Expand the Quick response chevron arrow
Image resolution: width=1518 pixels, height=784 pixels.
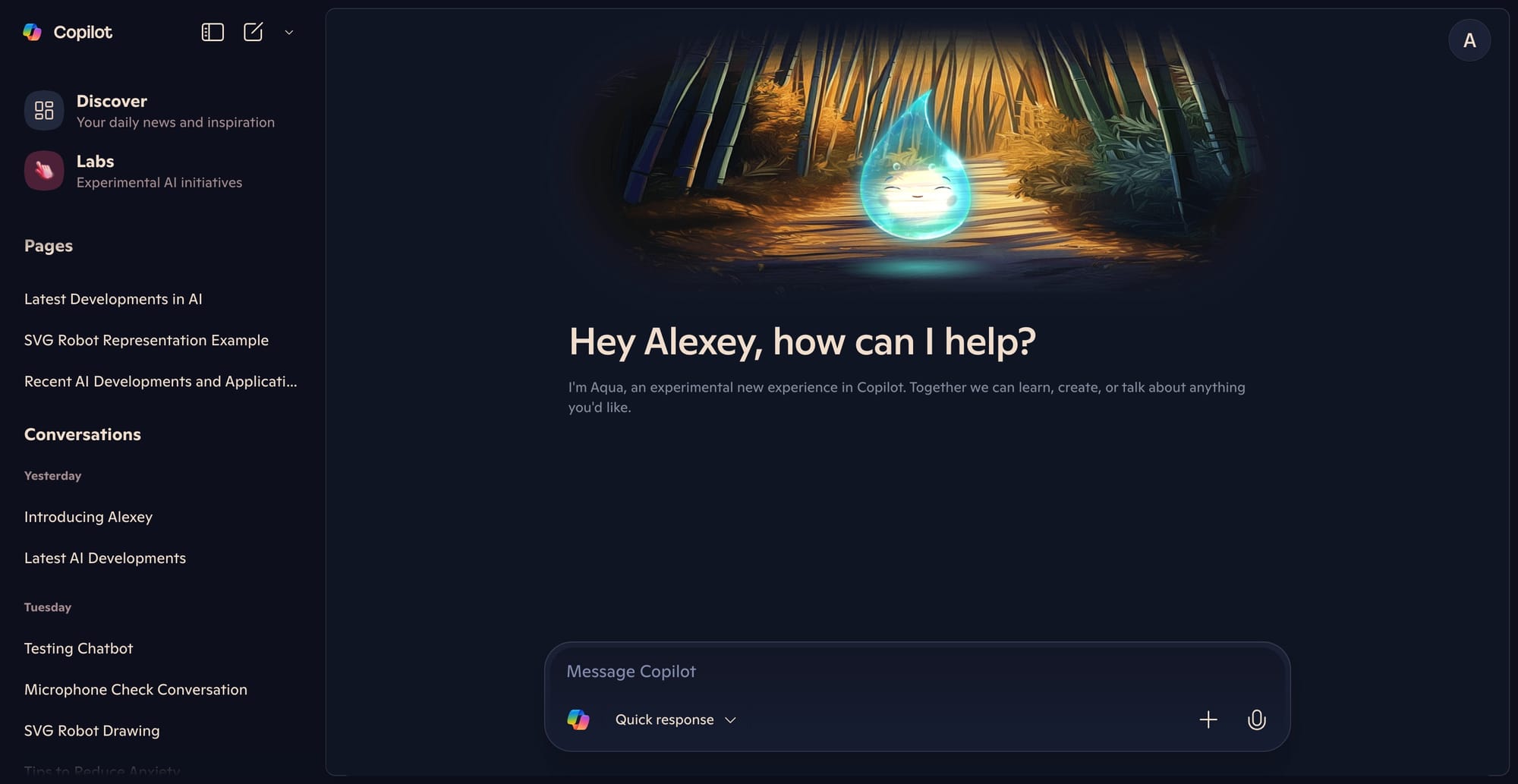click(x=730, y=720)
